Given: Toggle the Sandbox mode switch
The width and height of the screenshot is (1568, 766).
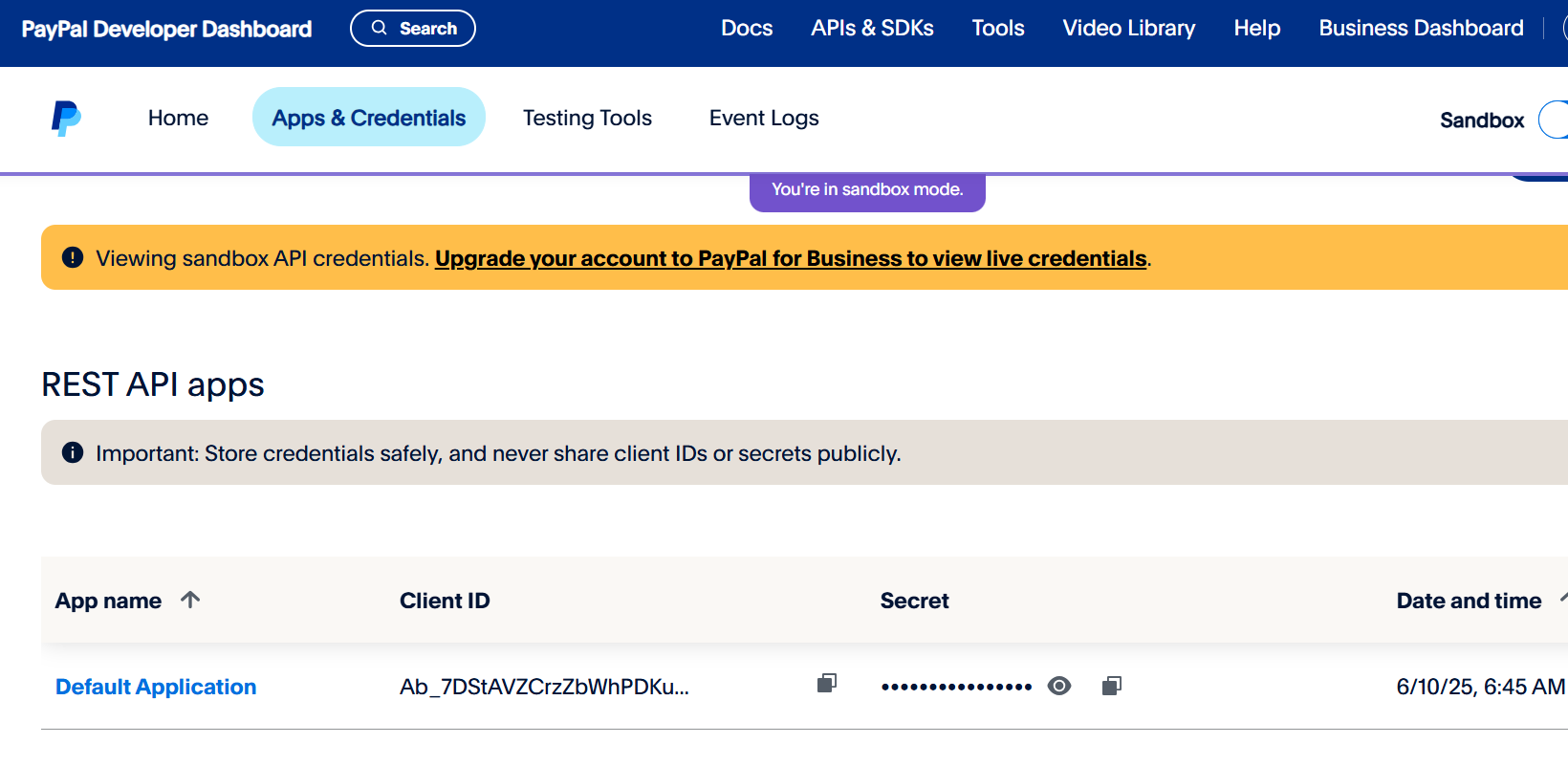Looking at the screenshot, I should [1553, 120].
